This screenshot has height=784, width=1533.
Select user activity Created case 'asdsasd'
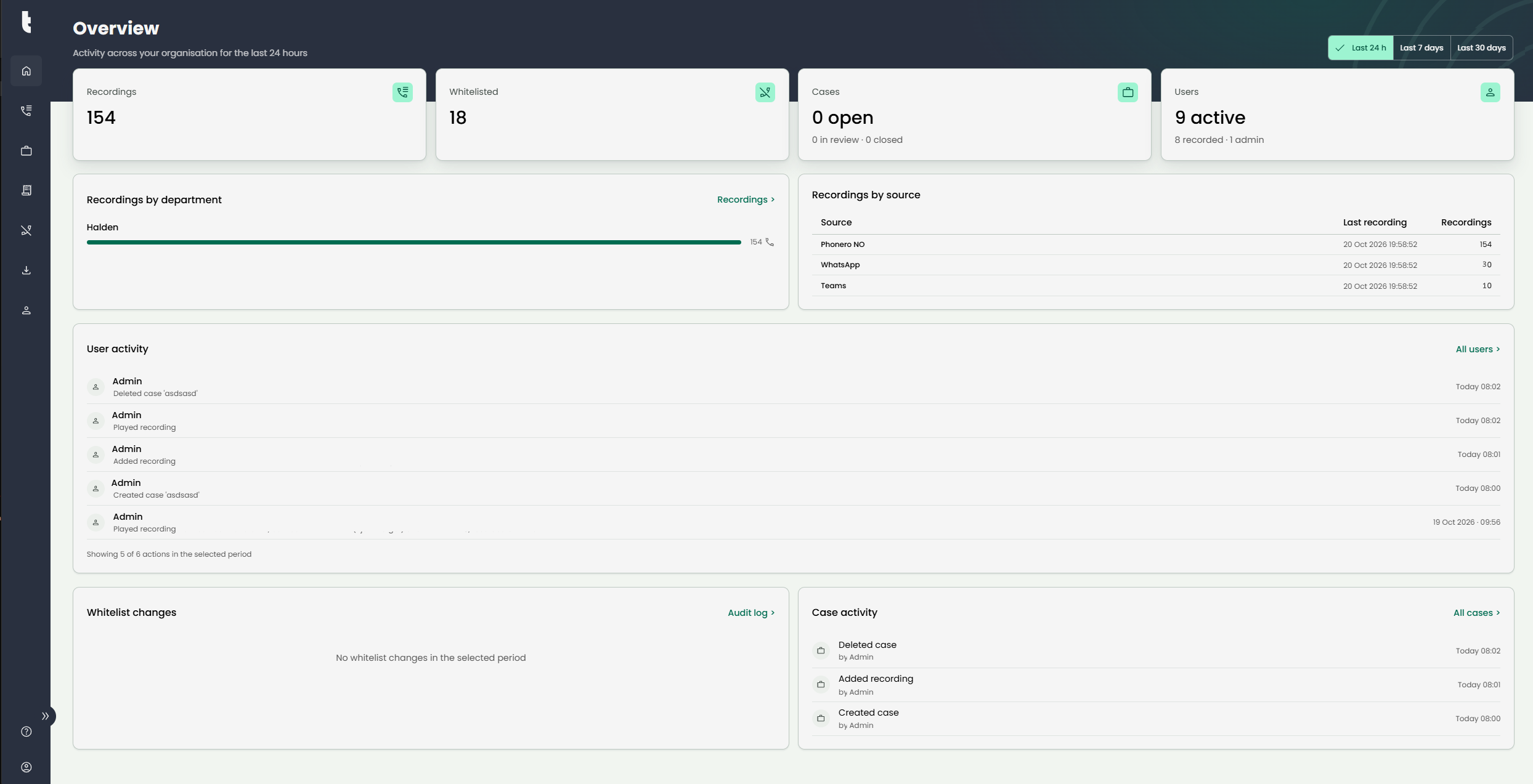794,488
